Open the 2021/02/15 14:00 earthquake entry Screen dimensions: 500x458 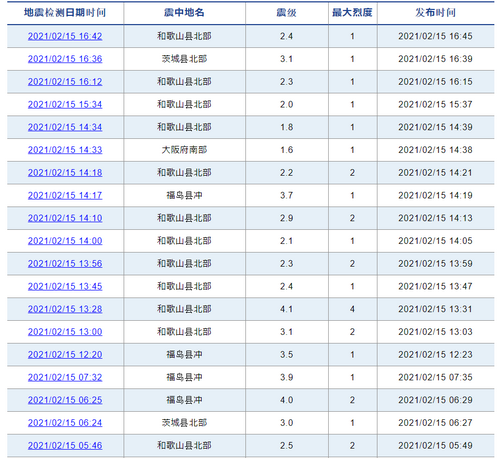(65, 241)
